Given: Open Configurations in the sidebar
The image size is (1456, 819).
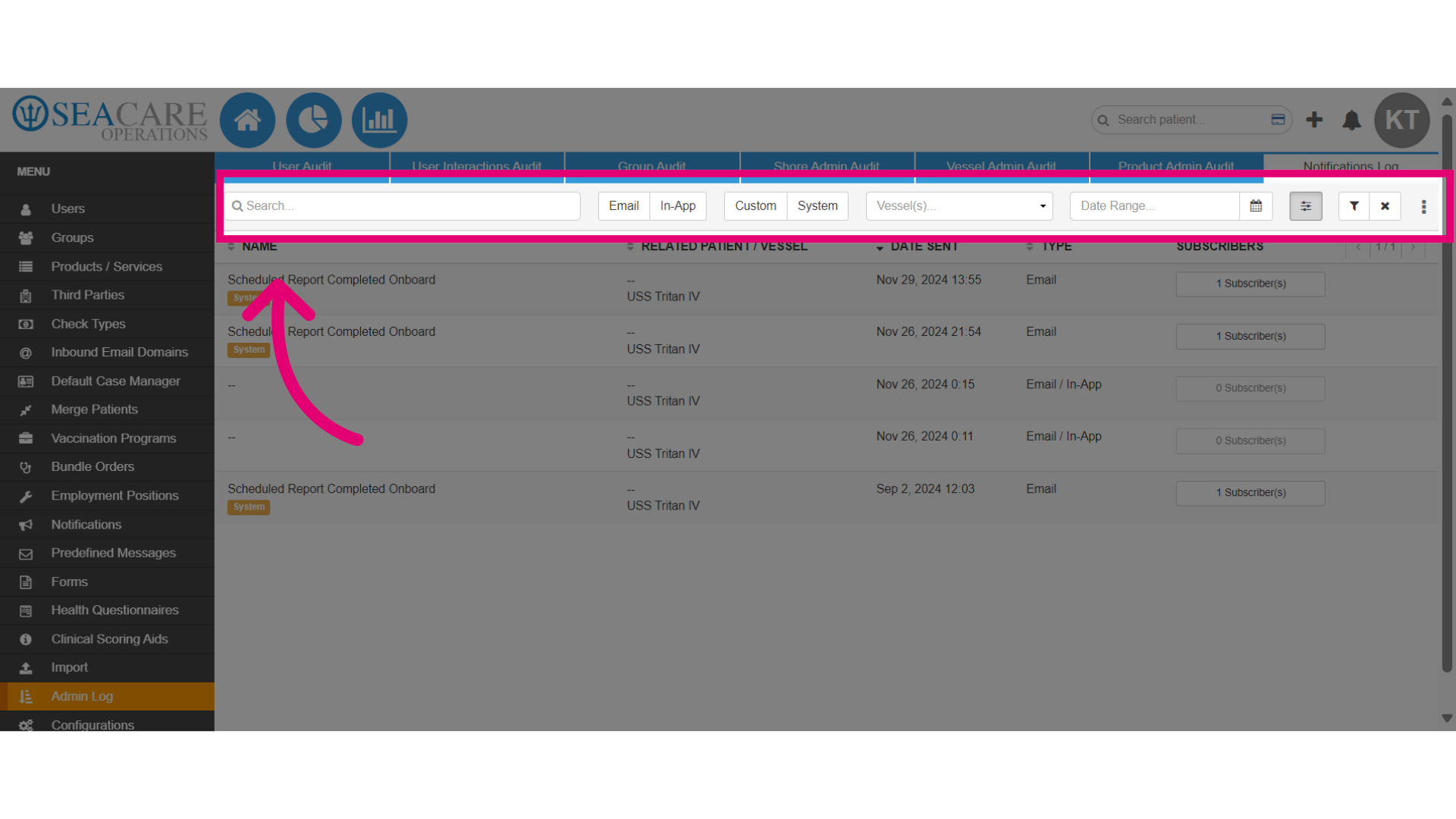Looking at the screenshot, I should click(107, 723).
